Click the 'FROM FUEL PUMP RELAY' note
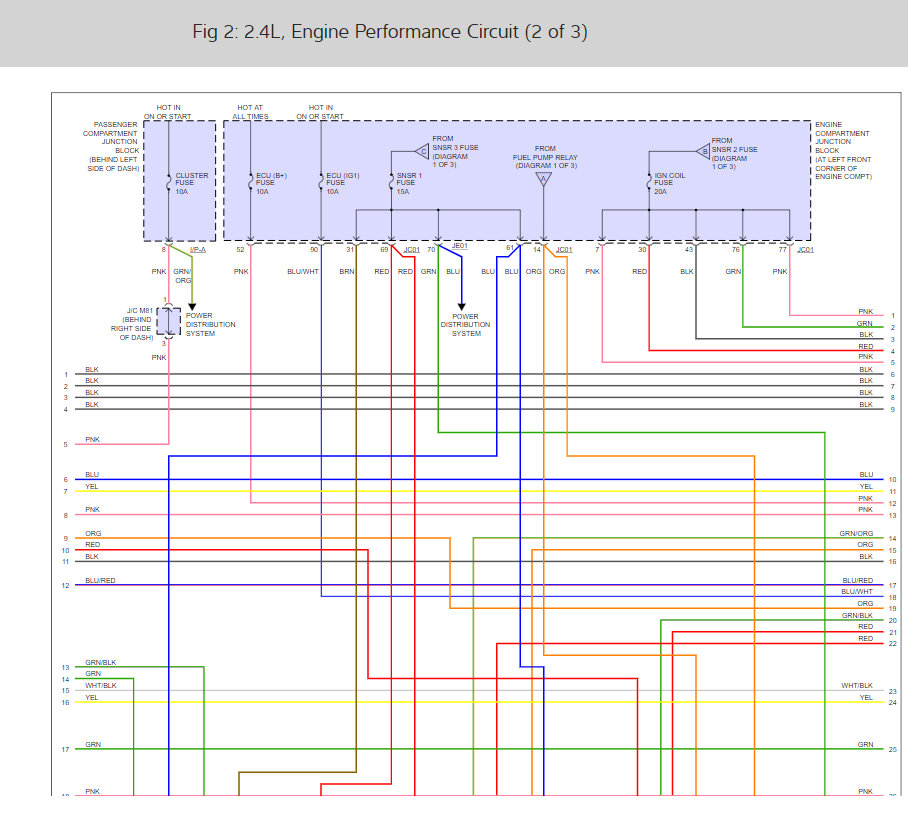Viewport: 908px width, 813px height. coord(545,157)
